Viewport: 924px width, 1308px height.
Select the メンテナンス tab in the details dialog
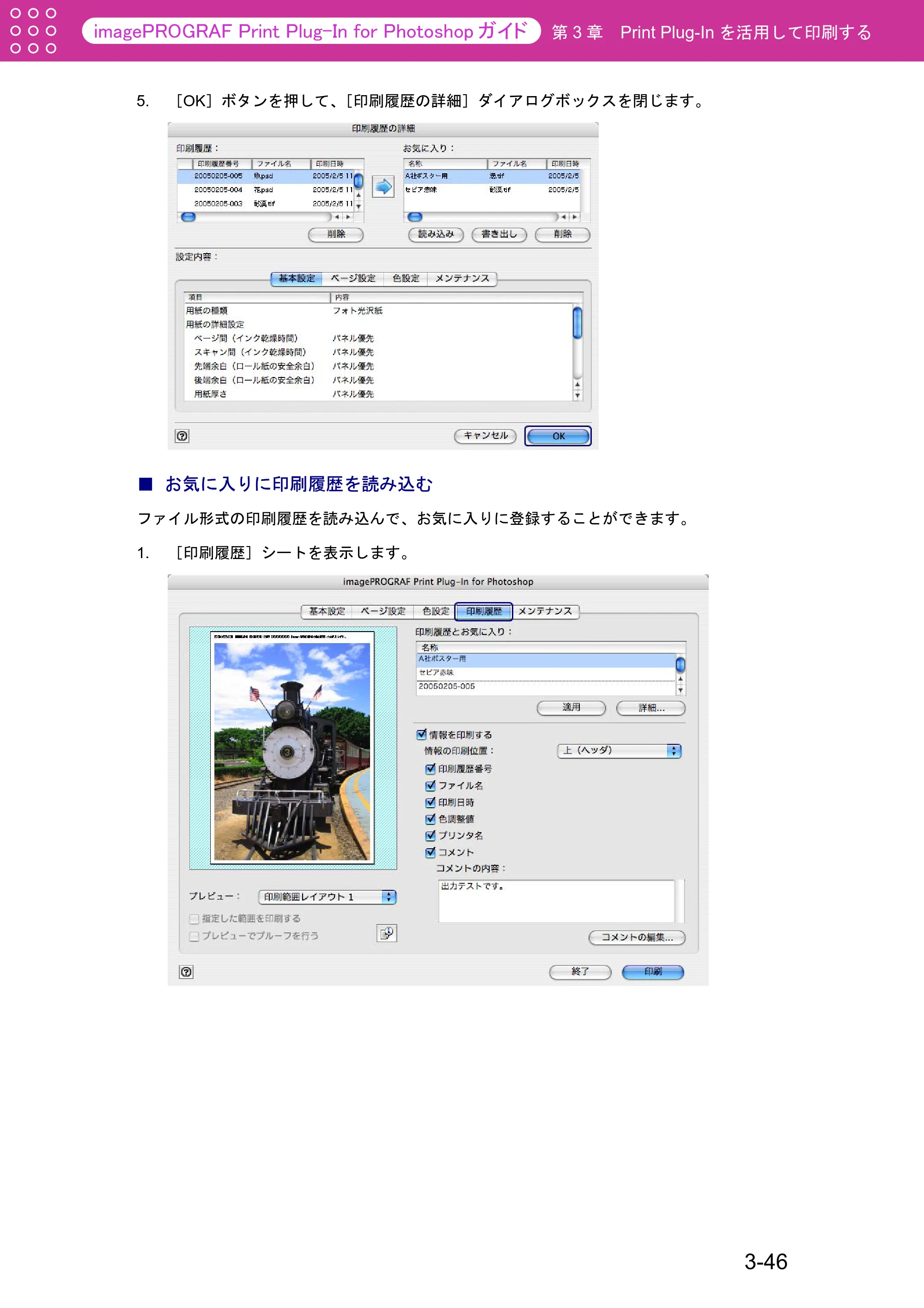pos(462,279)
